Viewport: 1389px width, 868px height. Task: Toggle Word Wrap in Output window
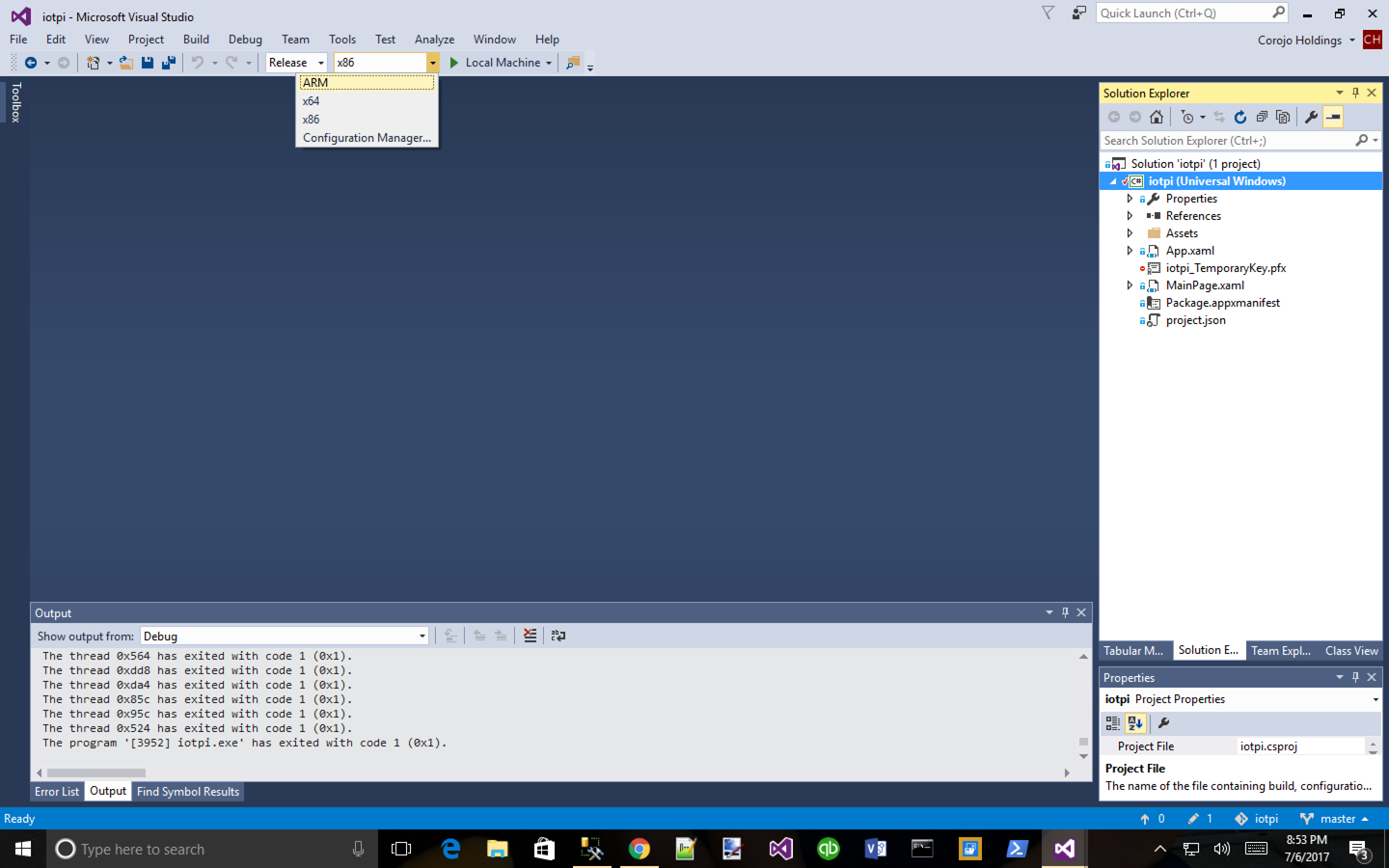(x=558, y=636)
